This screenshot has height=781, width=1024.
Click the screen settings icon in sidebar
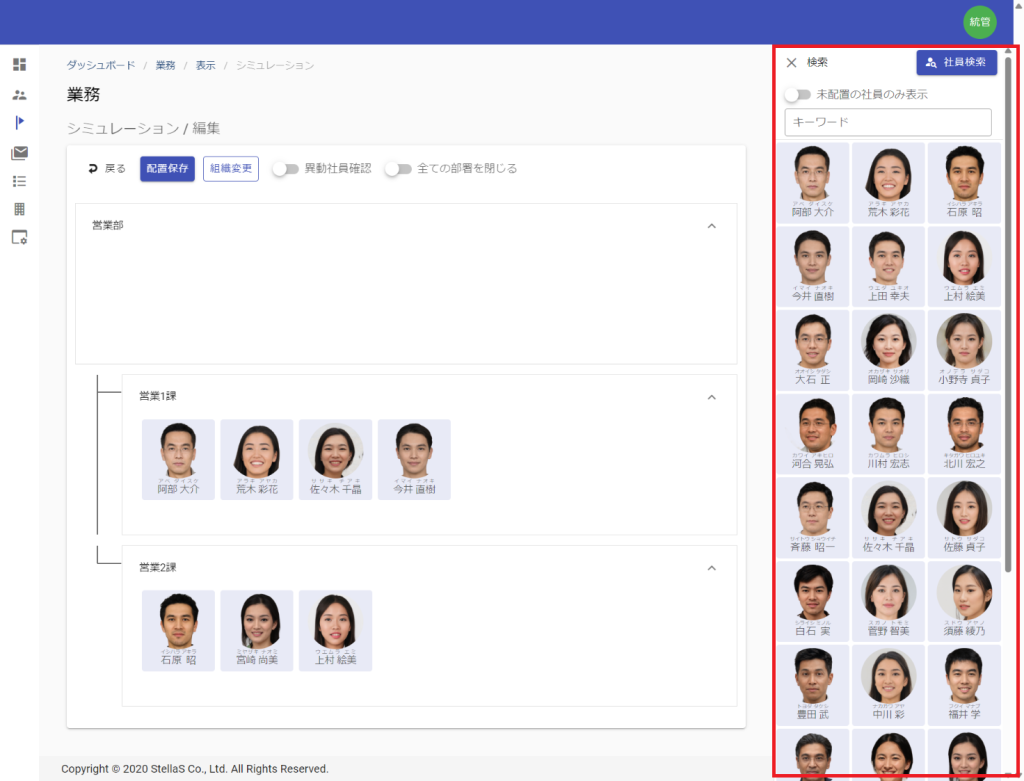coord(19,238)
